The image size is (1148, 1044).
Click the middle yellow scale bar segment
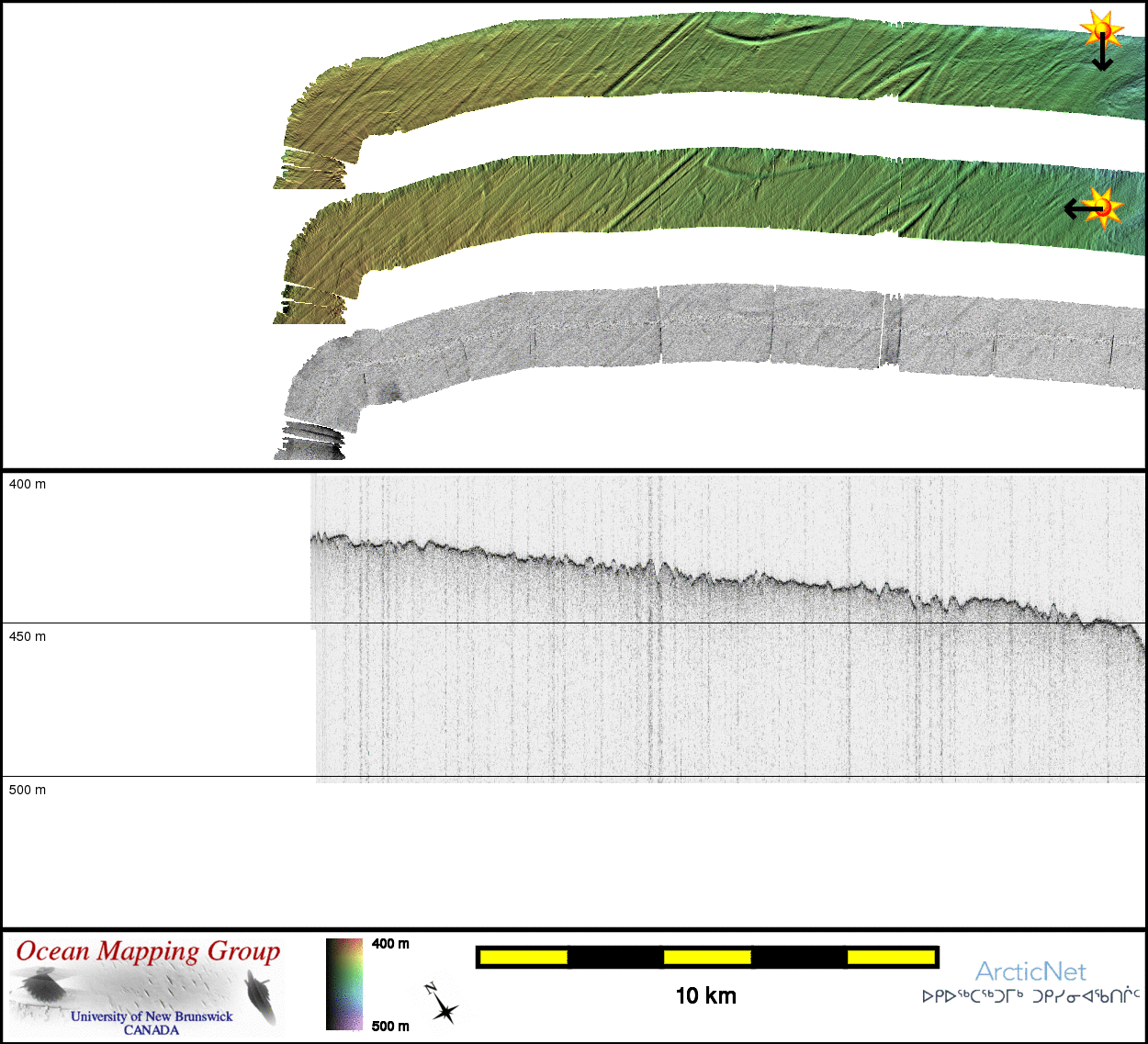706,958
